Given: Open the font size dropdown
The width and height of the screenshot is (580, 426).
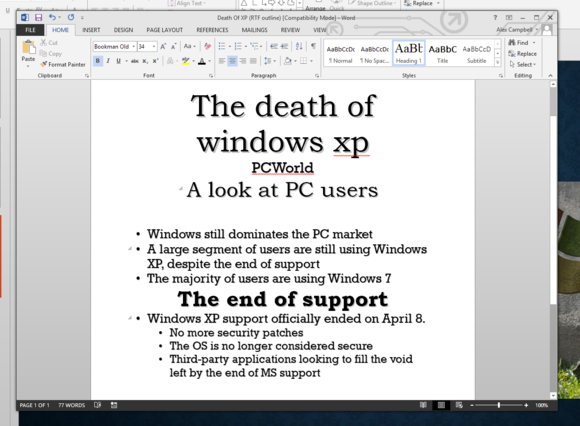Looking at the screenshot, I should (x=154, y=47).
